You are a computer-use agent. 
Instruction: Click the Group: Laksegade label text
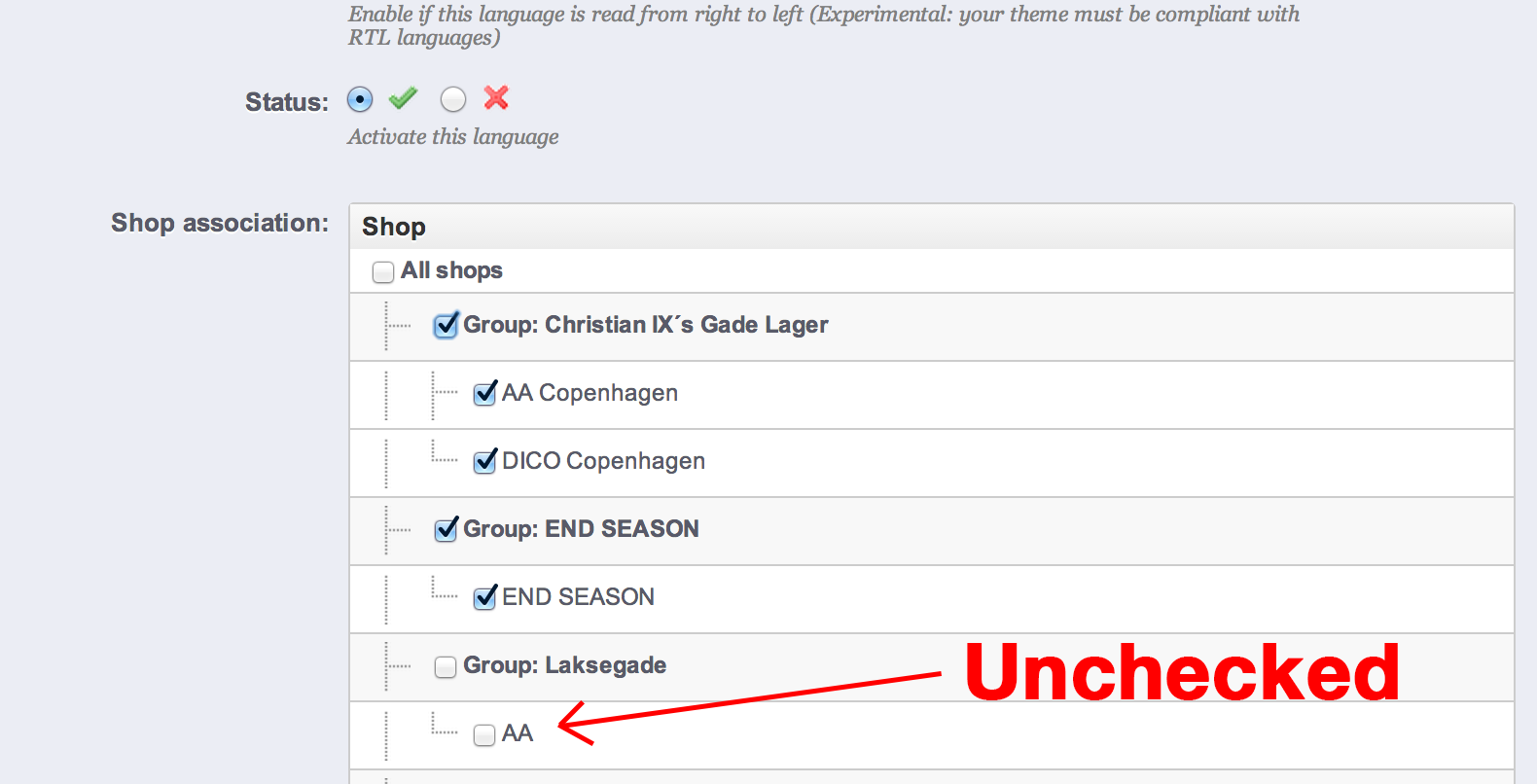564,665
